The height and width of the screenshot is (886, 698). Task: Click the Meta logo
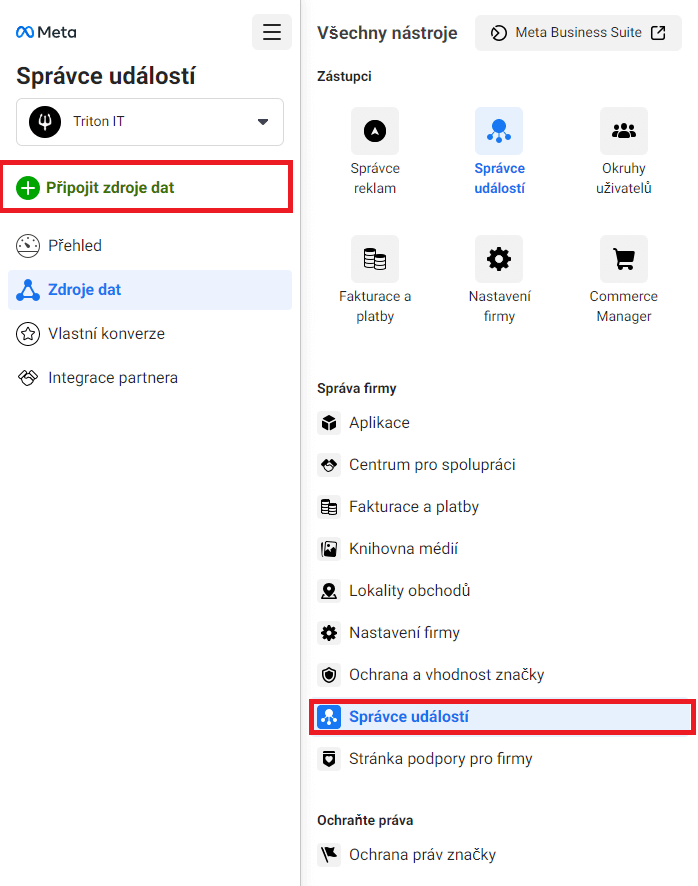tap(46, 32)
